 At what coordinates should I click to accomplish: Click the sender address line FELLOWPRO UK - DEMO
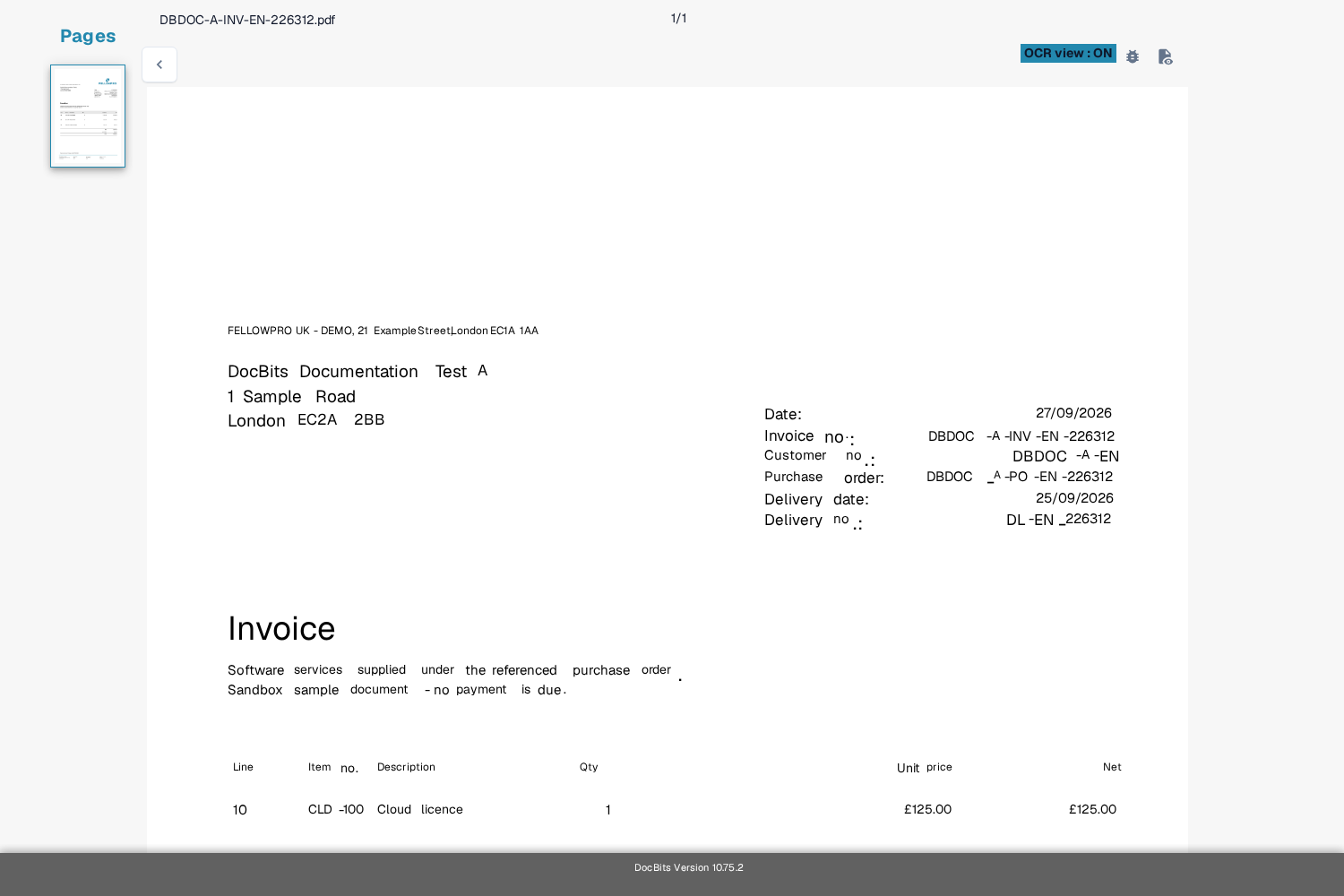383,331
